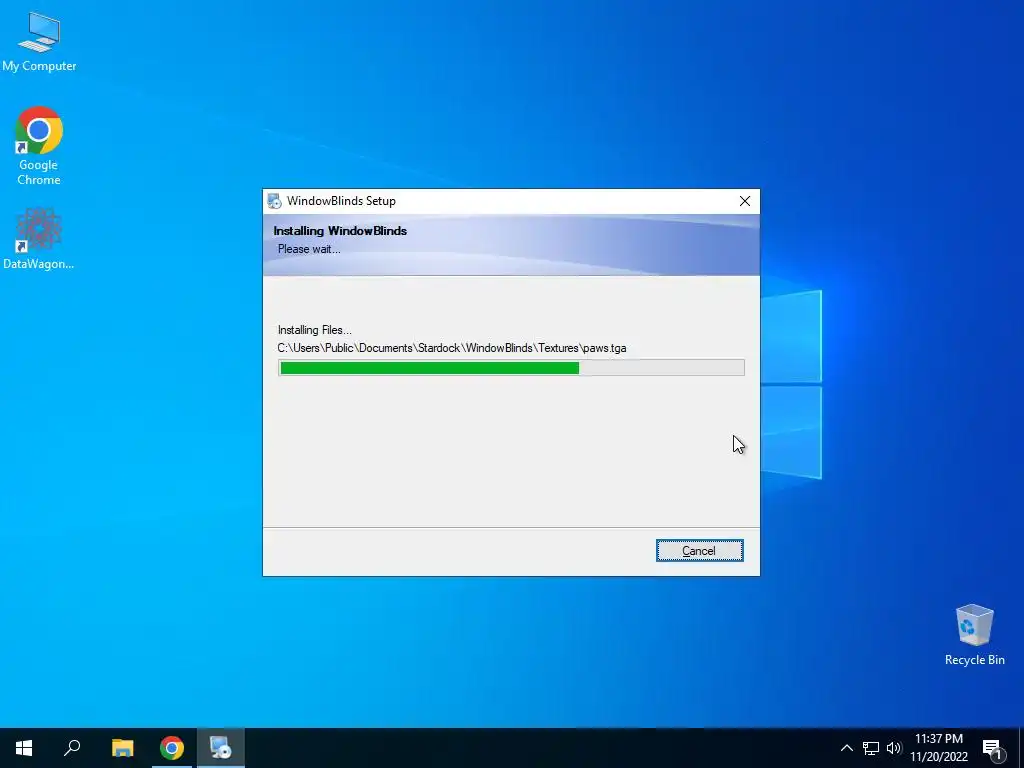Show hidden system tray icons

846,748
